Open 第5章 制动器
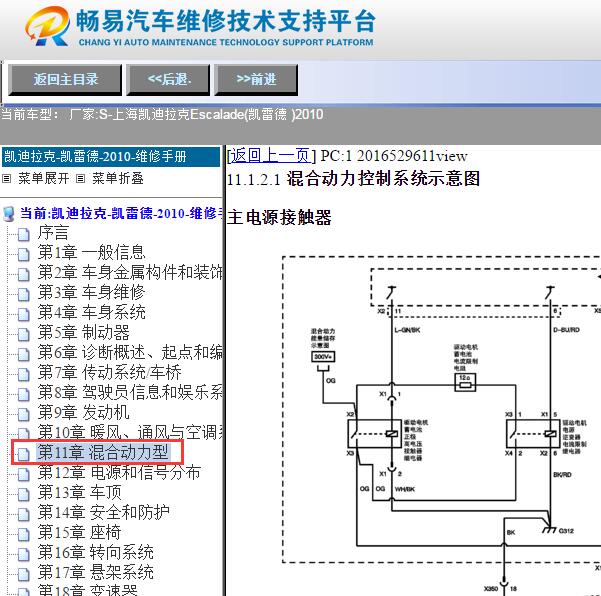The width and height of the screenshot is (601, 596). pos(84,332)
